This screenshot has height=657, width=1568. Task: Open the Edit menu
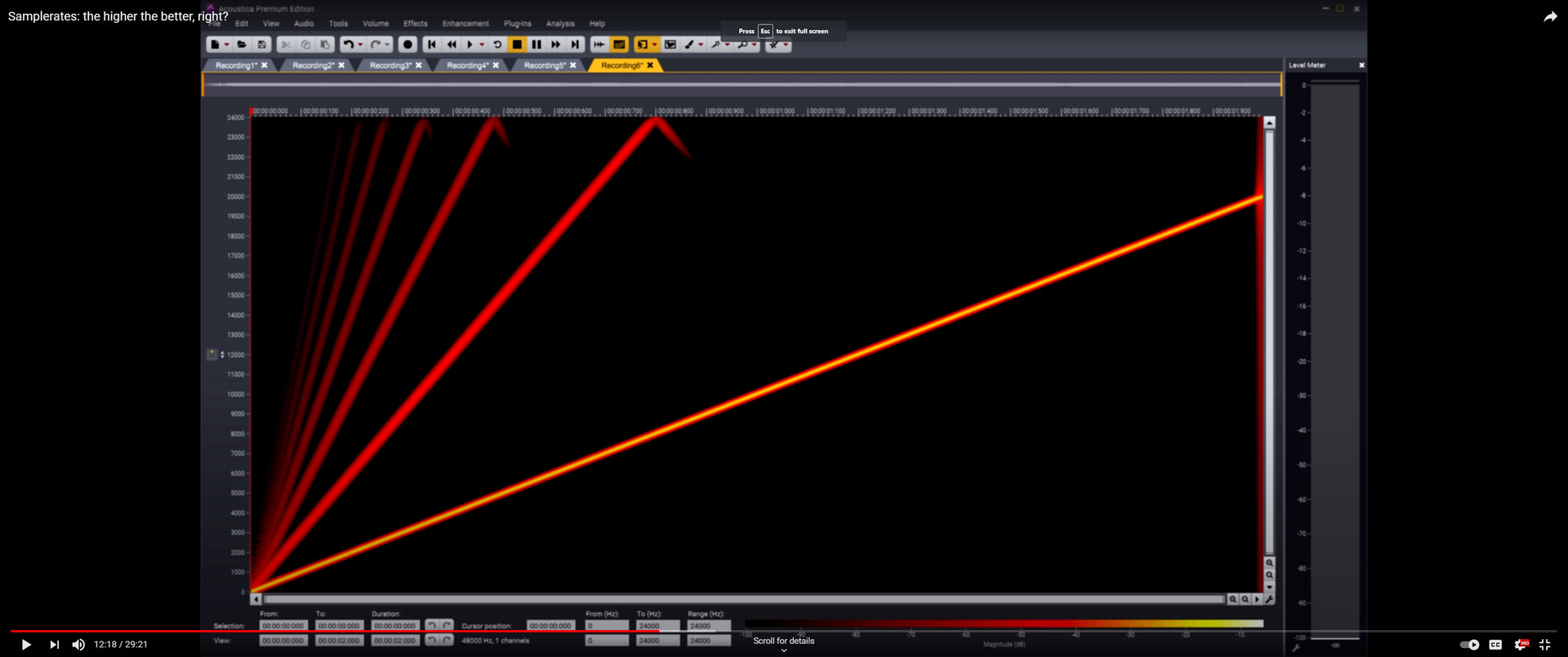[x=242, y=24]
